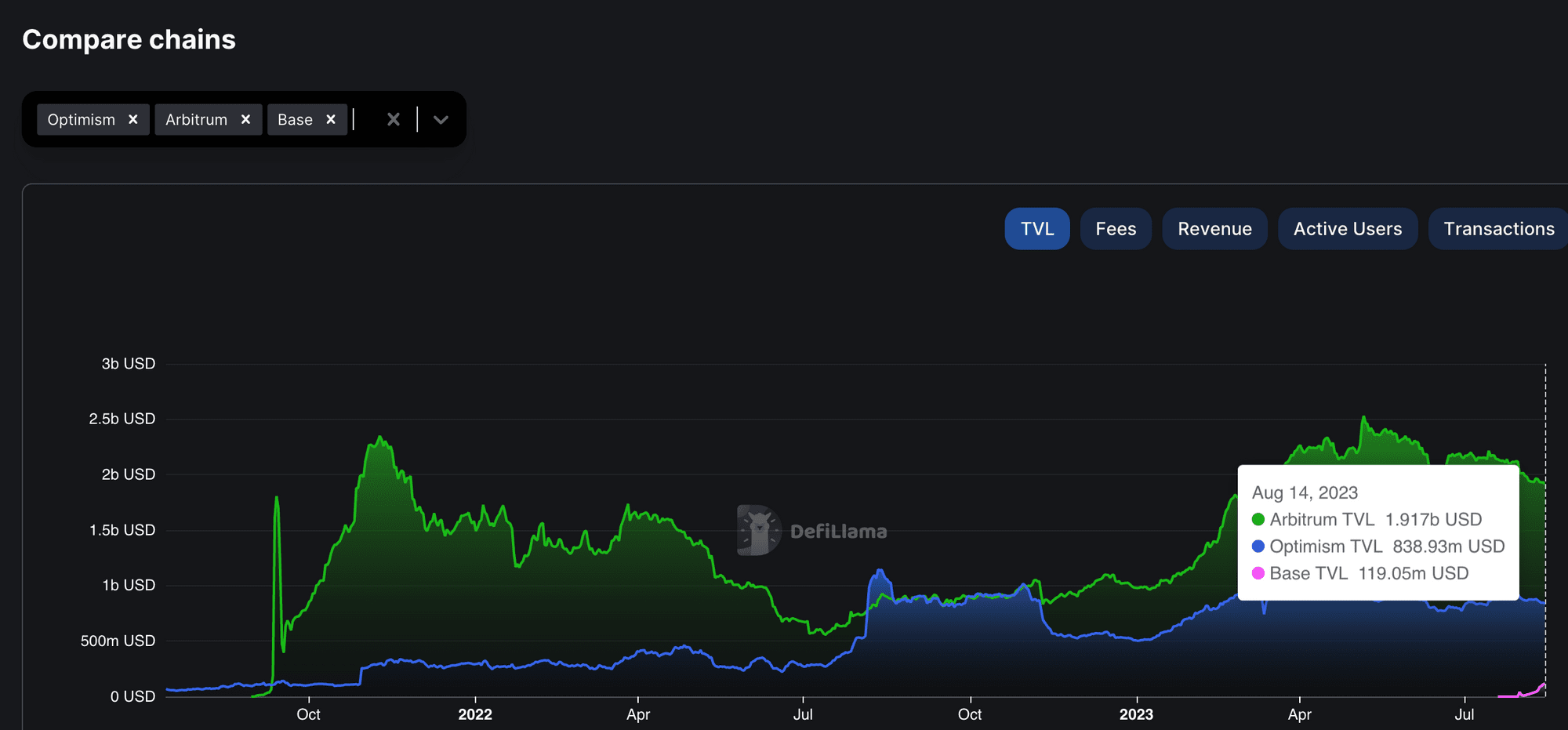Image resolution: width=1568 pixels, height=730 pixels.
Task: Click the blue Optimism TVL legend dot
Action: click(x=1258, y=547)
